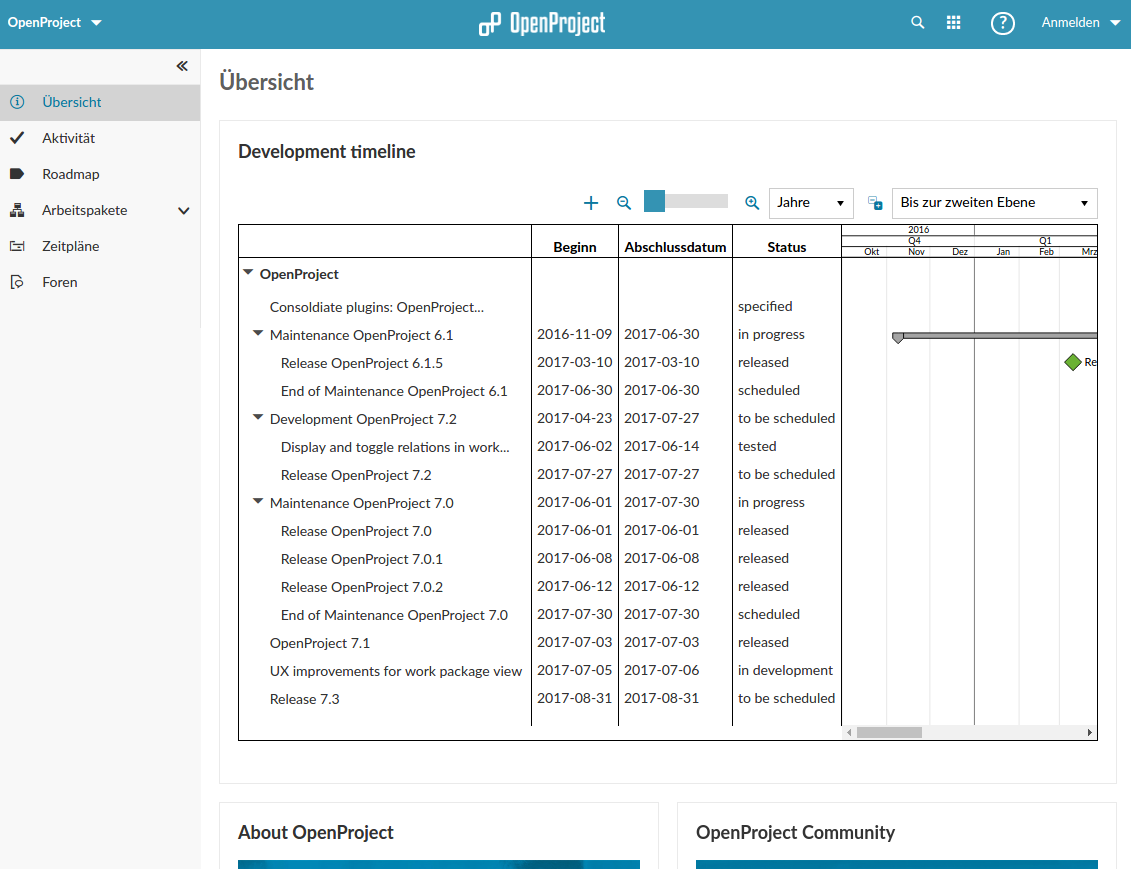Open Release 7.3 entry
The width and height of the screenshot is (1131, 869).
[304, 700]
